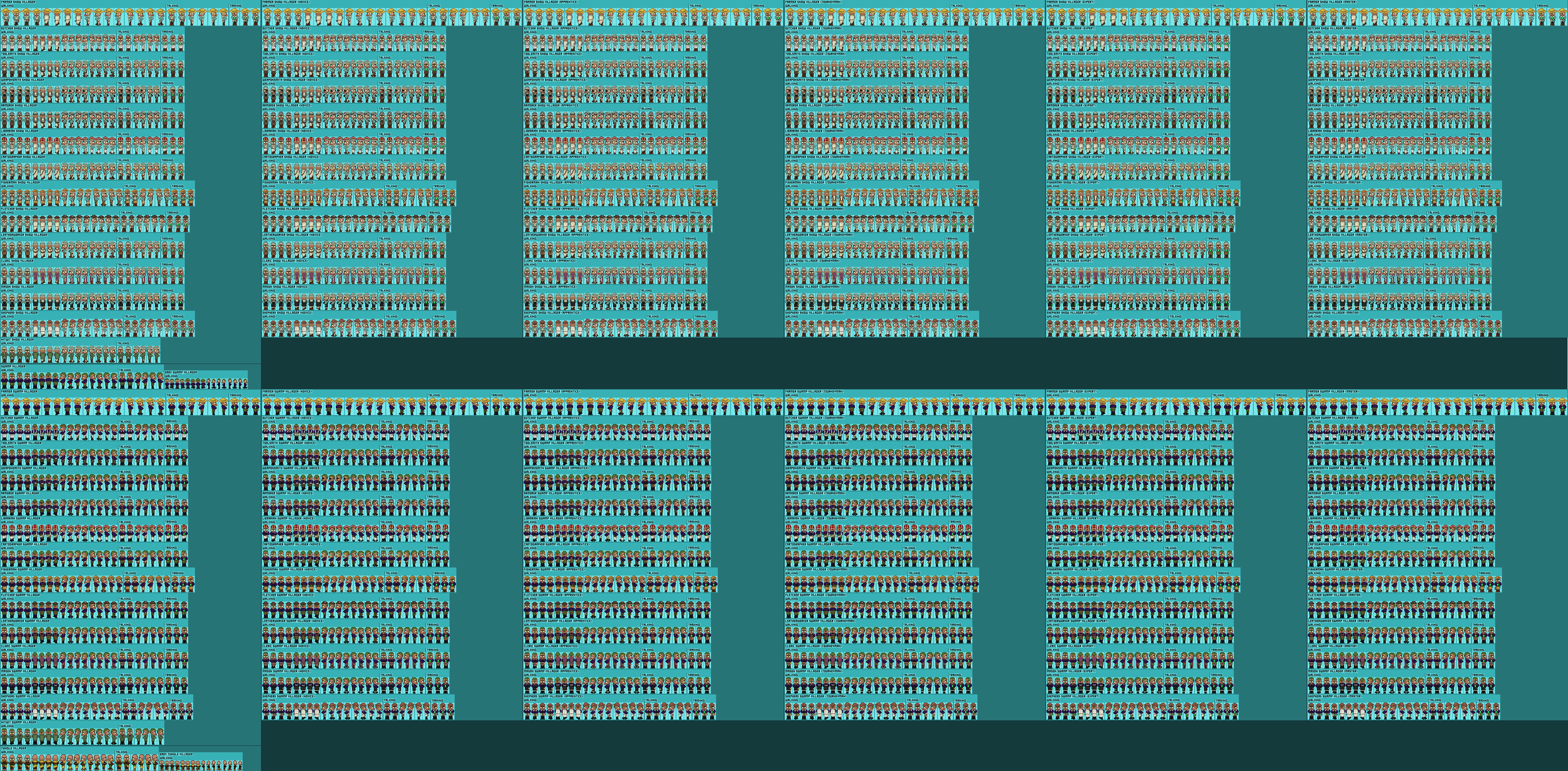
Task: Click 'Leatherworker Snow Villager (Master)' heading
Action: click(x=1338, y=235)
